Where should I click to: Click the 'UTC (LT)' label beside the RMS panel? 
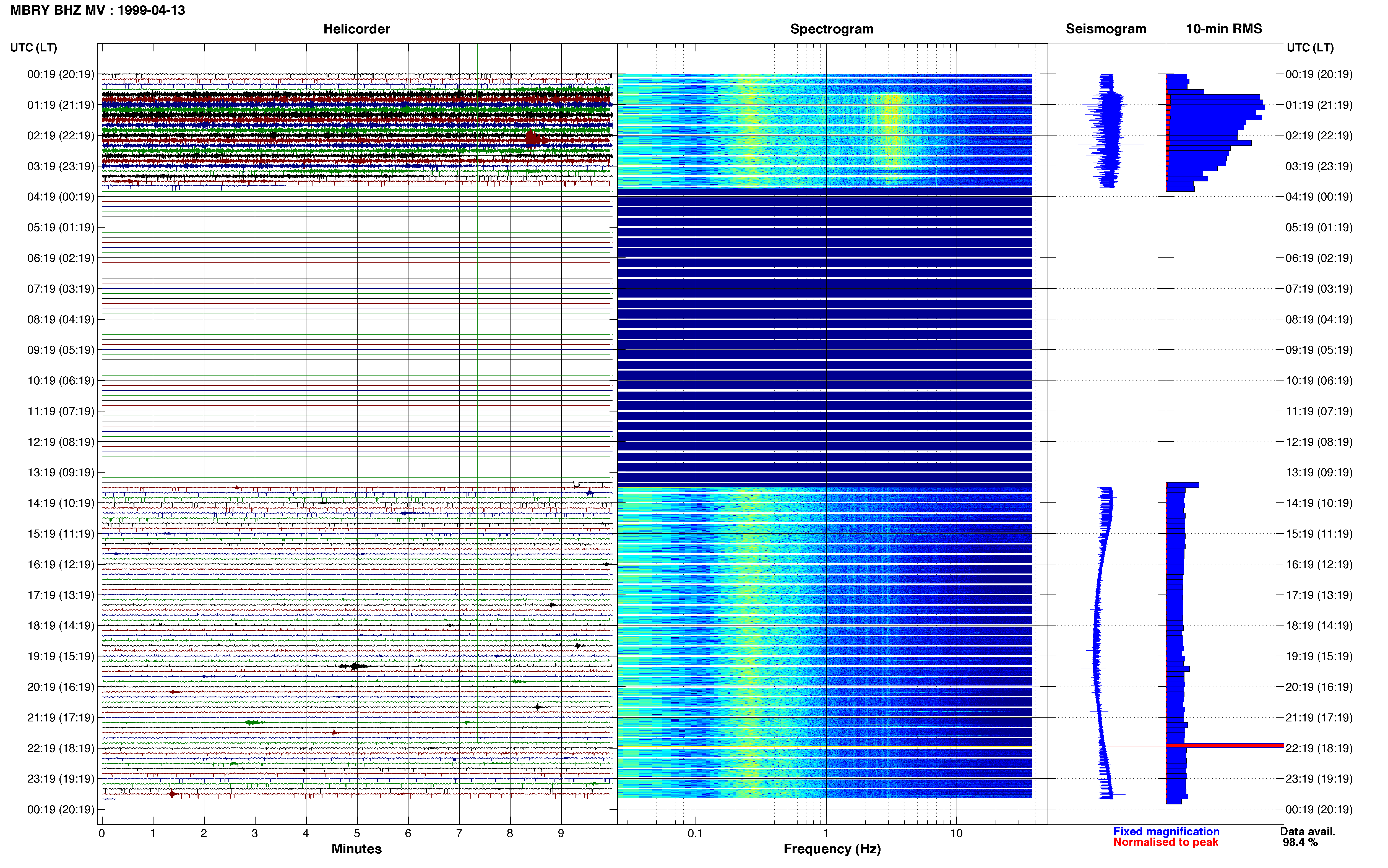tap(1310, 48)
